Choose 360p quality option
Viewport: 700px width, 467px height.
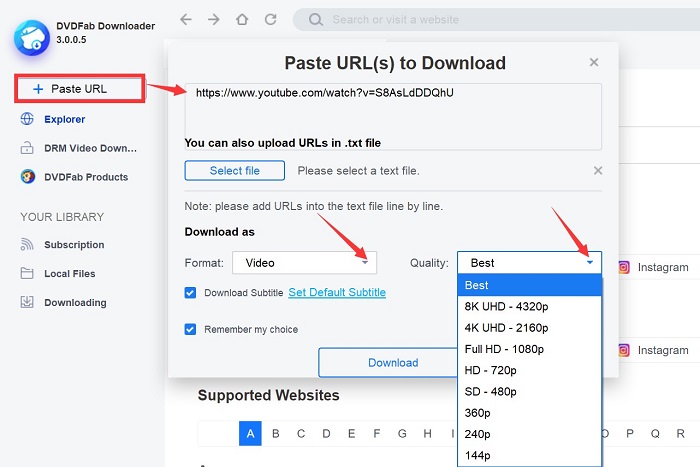click(x=529, y=413)
